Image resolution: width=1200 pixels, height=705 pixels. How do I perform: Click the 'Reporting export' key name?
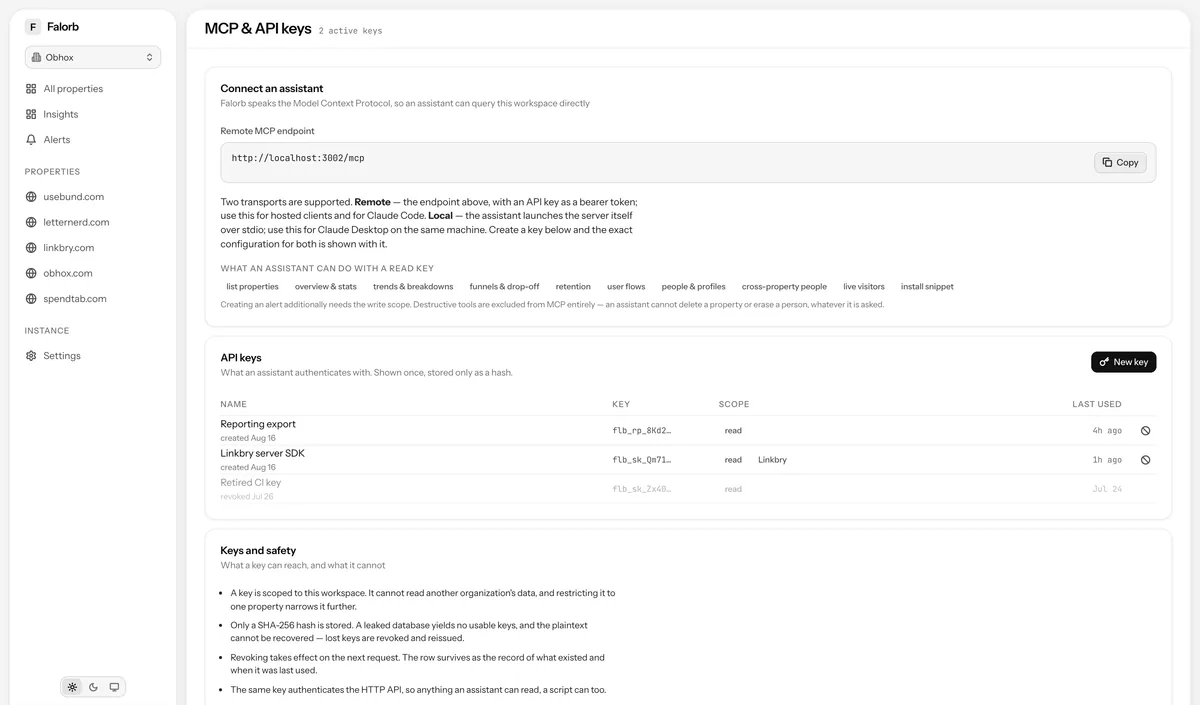click(258, 424)
